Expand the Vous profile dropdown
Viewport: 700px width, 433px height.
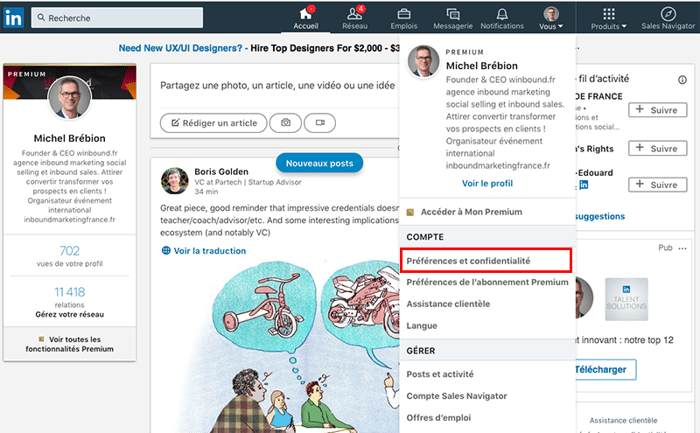tap(551, 18)
